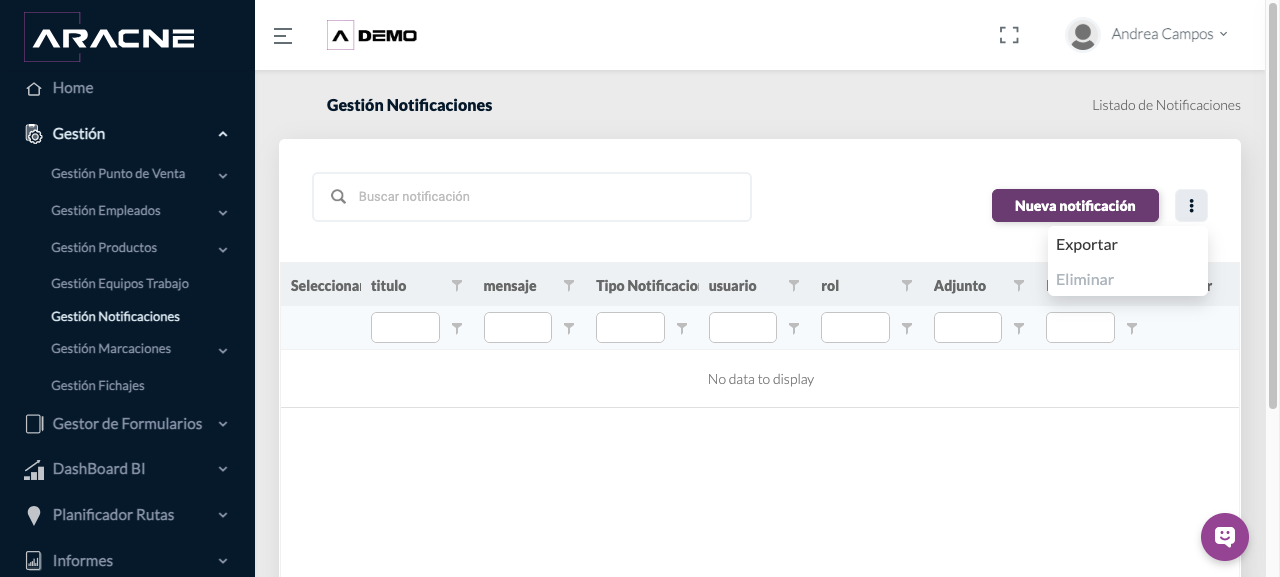1280x577 pixels.
Task: Click the Home house icon
Action: [33, 89]
